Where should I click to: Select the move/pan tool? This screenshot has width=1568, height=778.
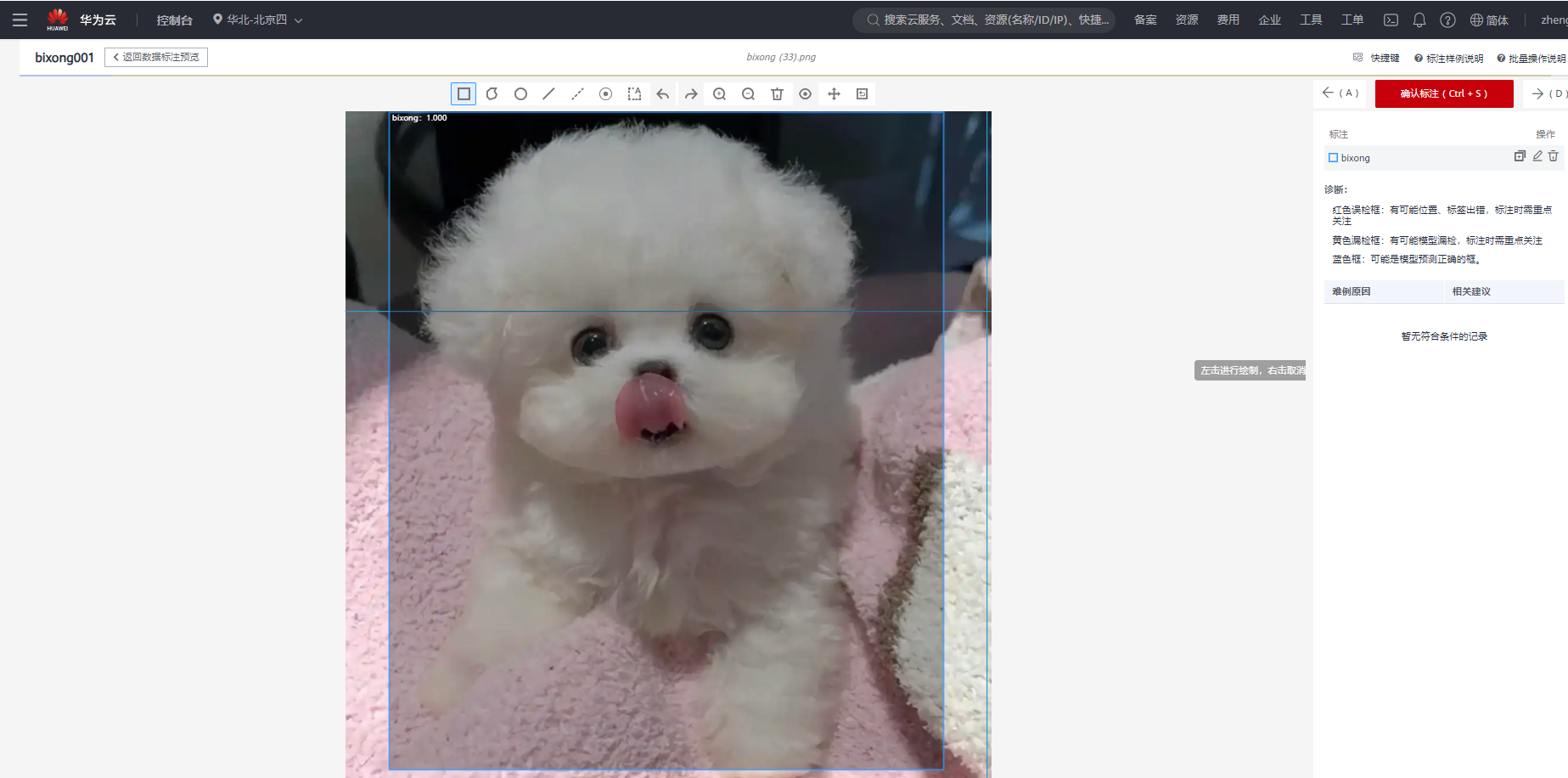[x=834, y=94]
